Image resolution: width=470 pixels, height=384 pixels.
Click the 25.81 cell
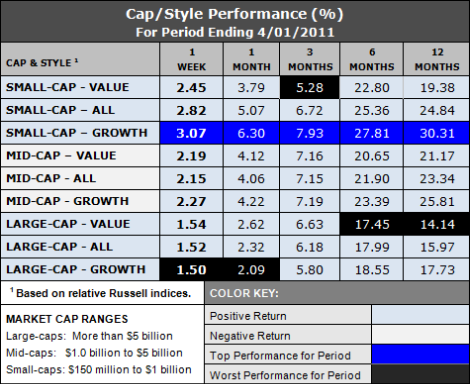pos(437,201)
